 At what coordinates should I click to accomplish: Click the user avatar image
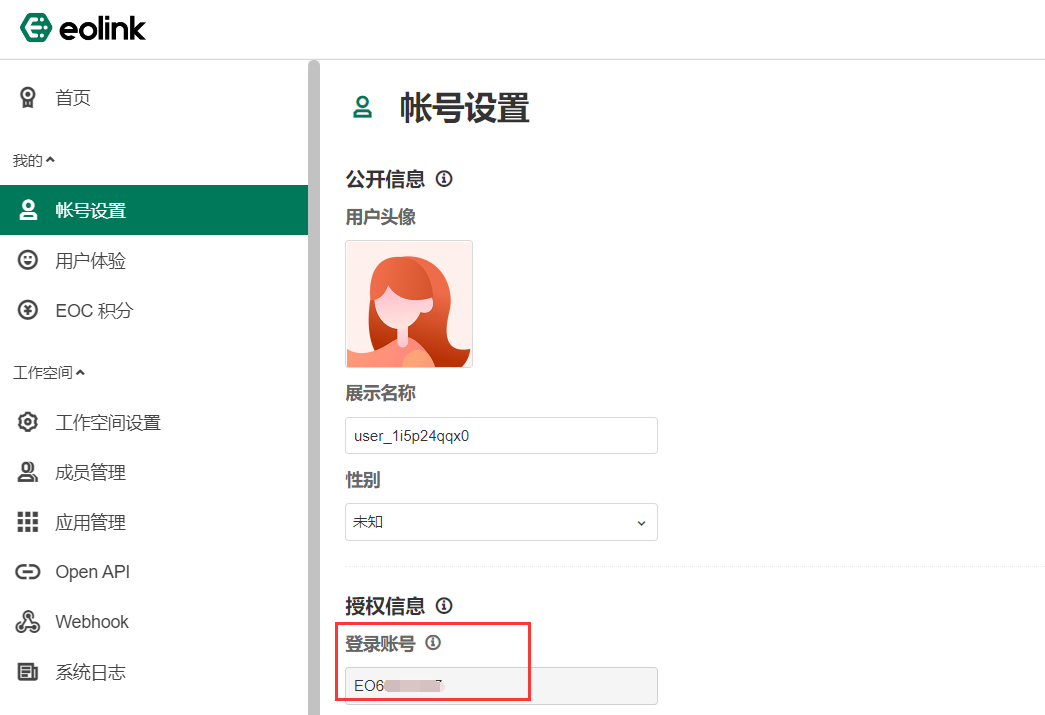point(408,303)
